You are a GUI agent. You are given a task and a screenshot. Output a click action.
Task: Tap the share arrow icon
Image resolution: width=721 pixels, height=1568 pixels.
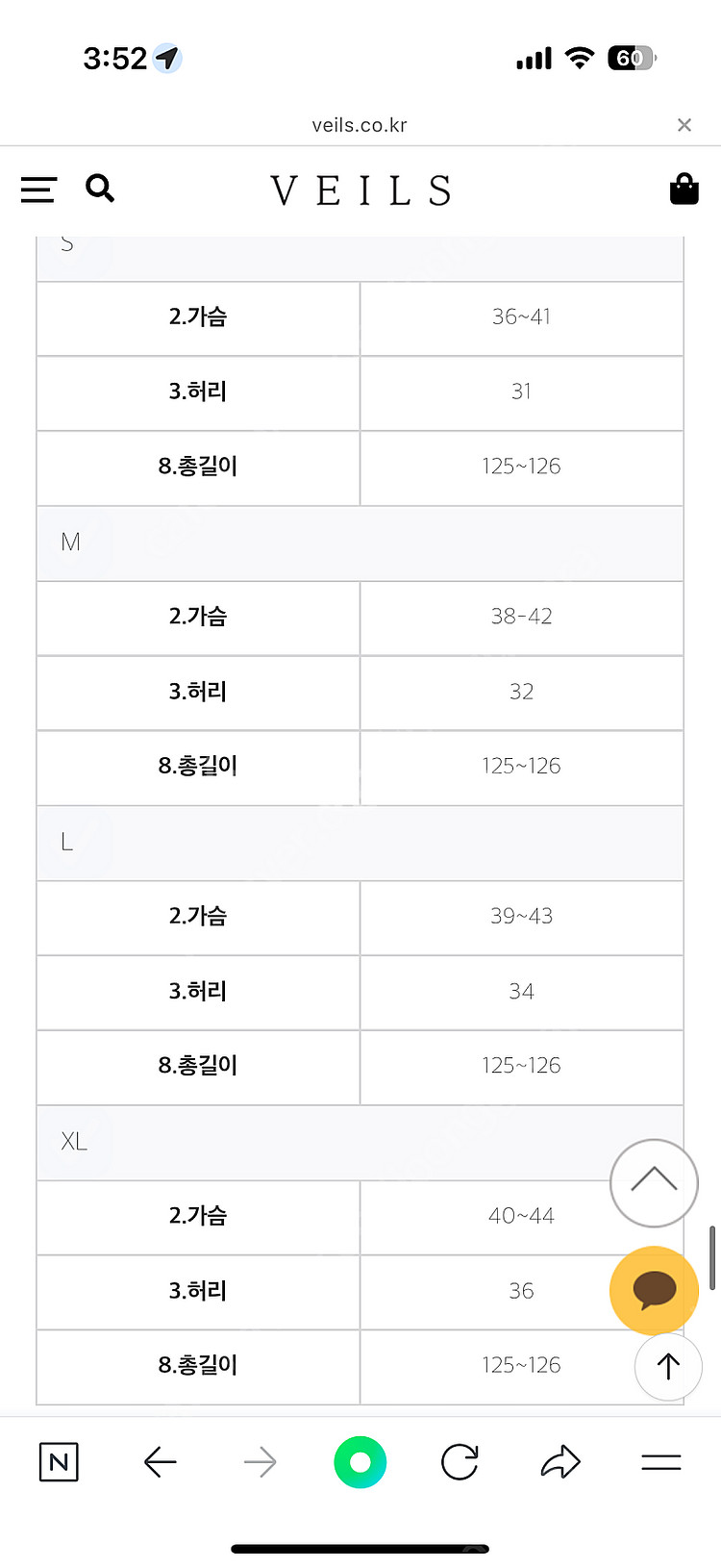tap(560, 1462)
